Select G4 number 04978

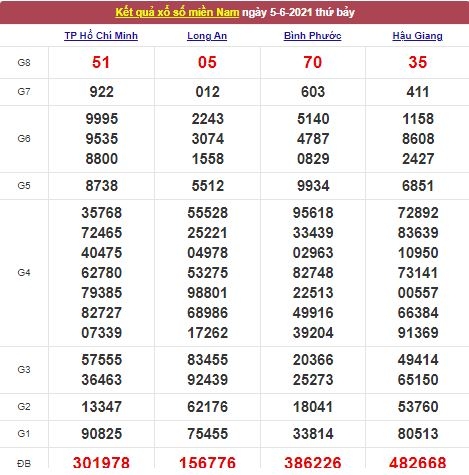[207, 253]
